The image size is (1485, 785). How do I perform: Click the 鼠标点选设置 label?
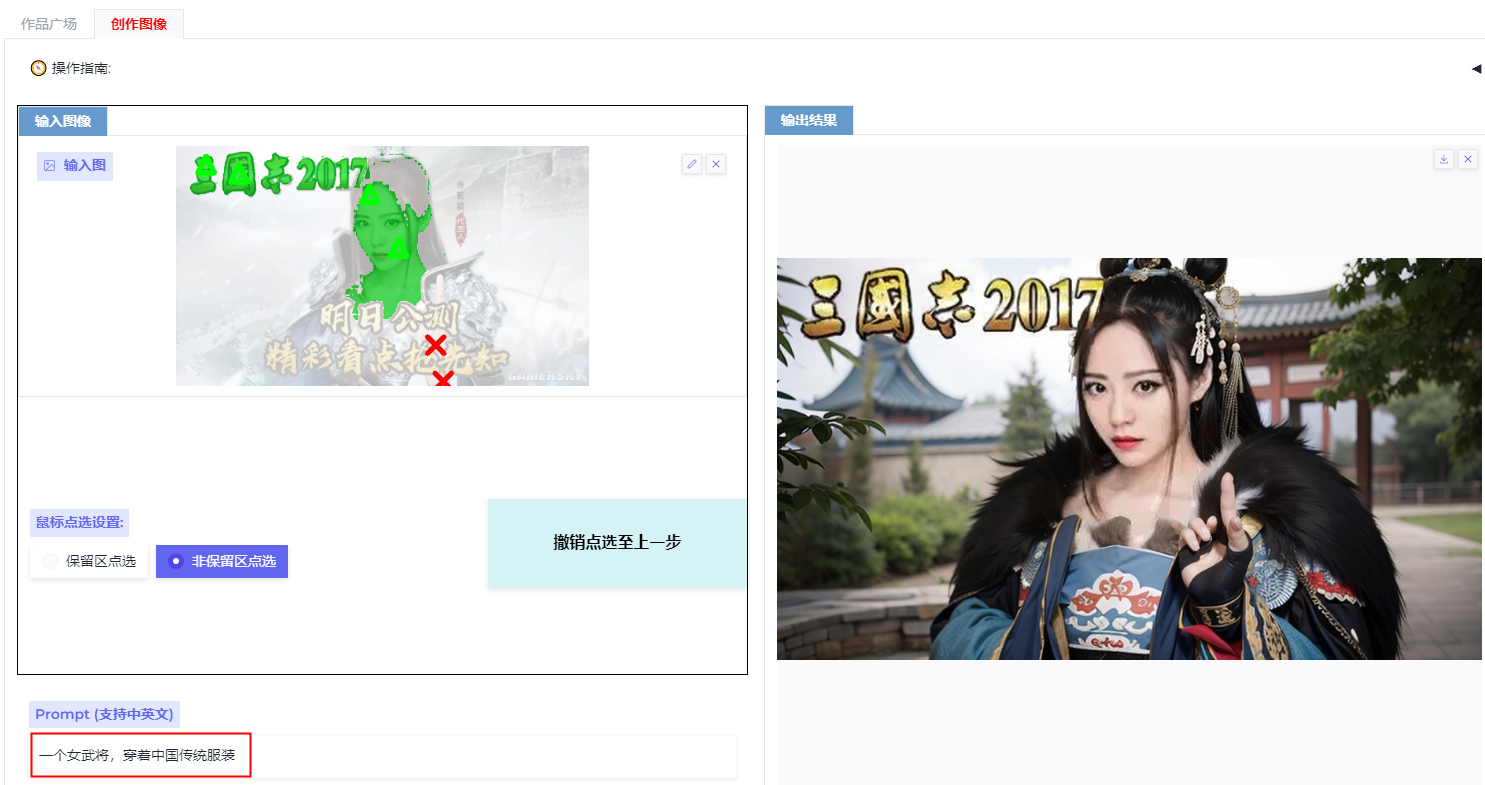click(79, 522)
